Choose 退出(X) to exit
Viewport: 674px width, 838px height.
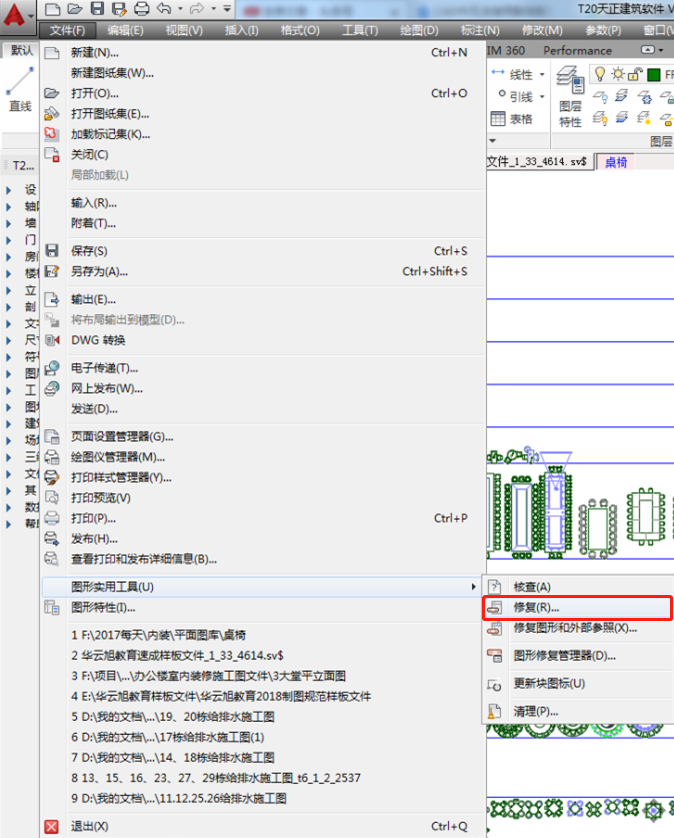(x=263, y=826)
